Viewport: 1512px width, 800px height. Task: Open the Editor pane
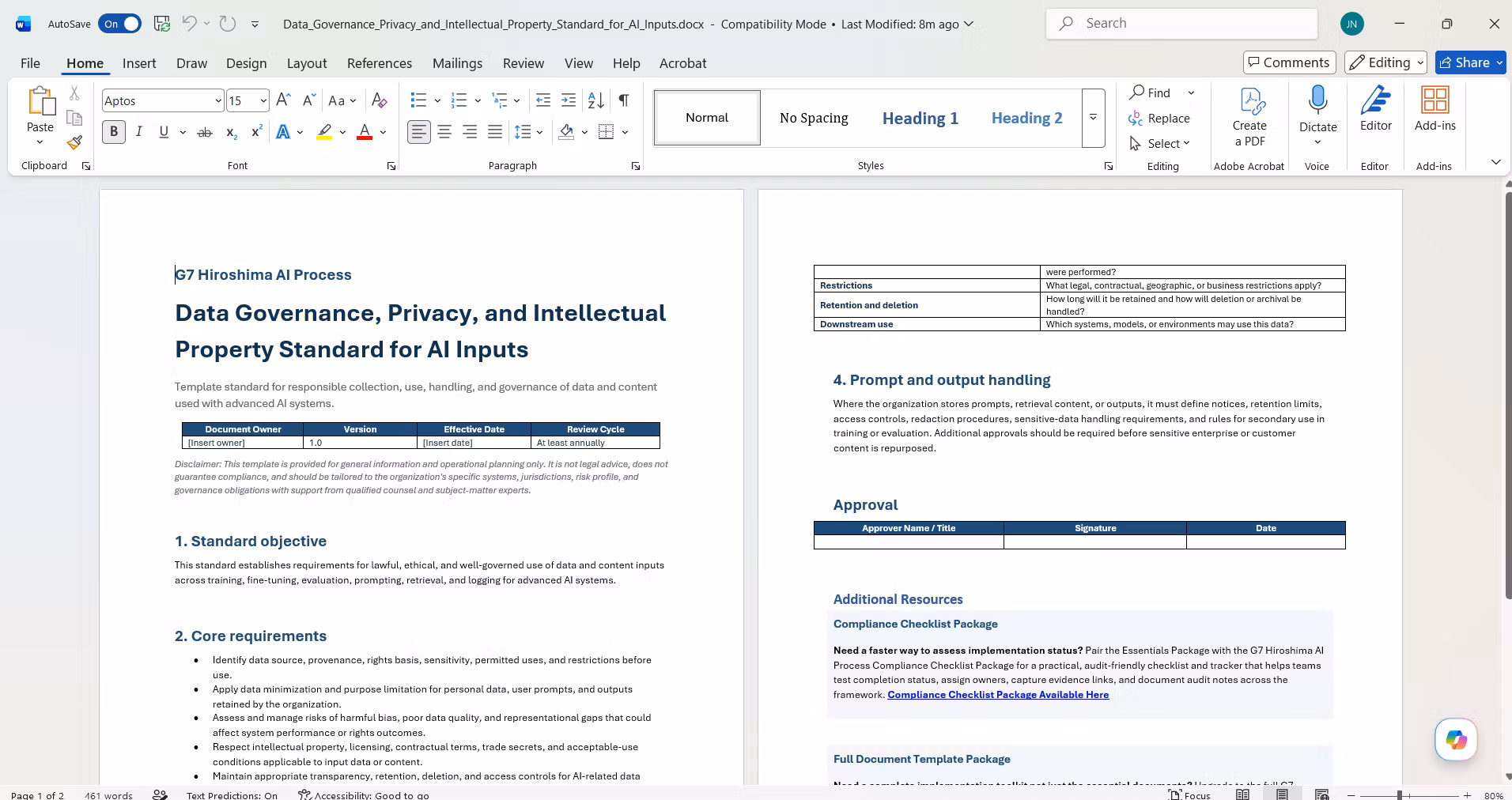click(x=1376, y=109)
